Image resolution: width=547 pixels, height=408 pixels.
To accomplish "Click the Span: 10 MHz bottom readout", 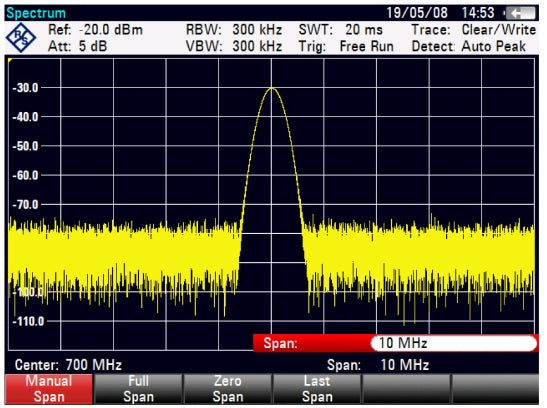I will pyautogui.click(x=378, y=365).
